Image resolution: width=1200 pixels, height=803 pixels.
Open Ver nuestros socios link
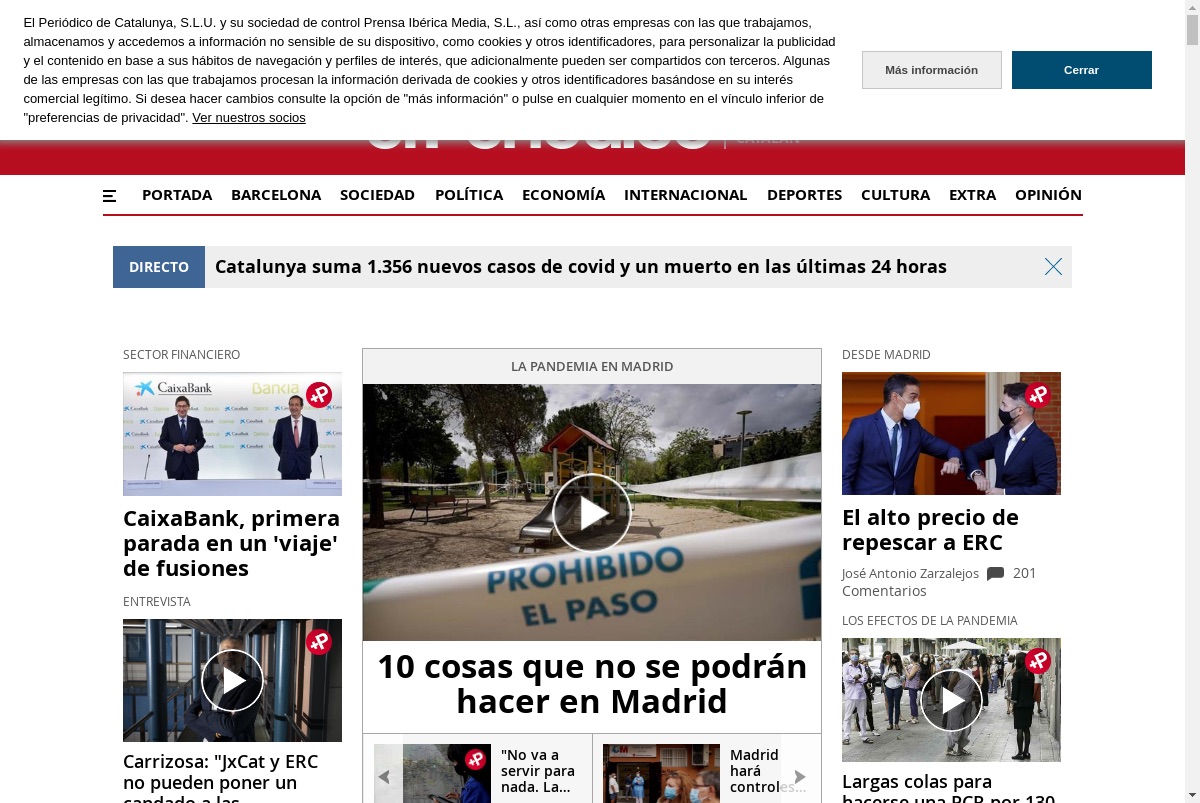(249, 118)
